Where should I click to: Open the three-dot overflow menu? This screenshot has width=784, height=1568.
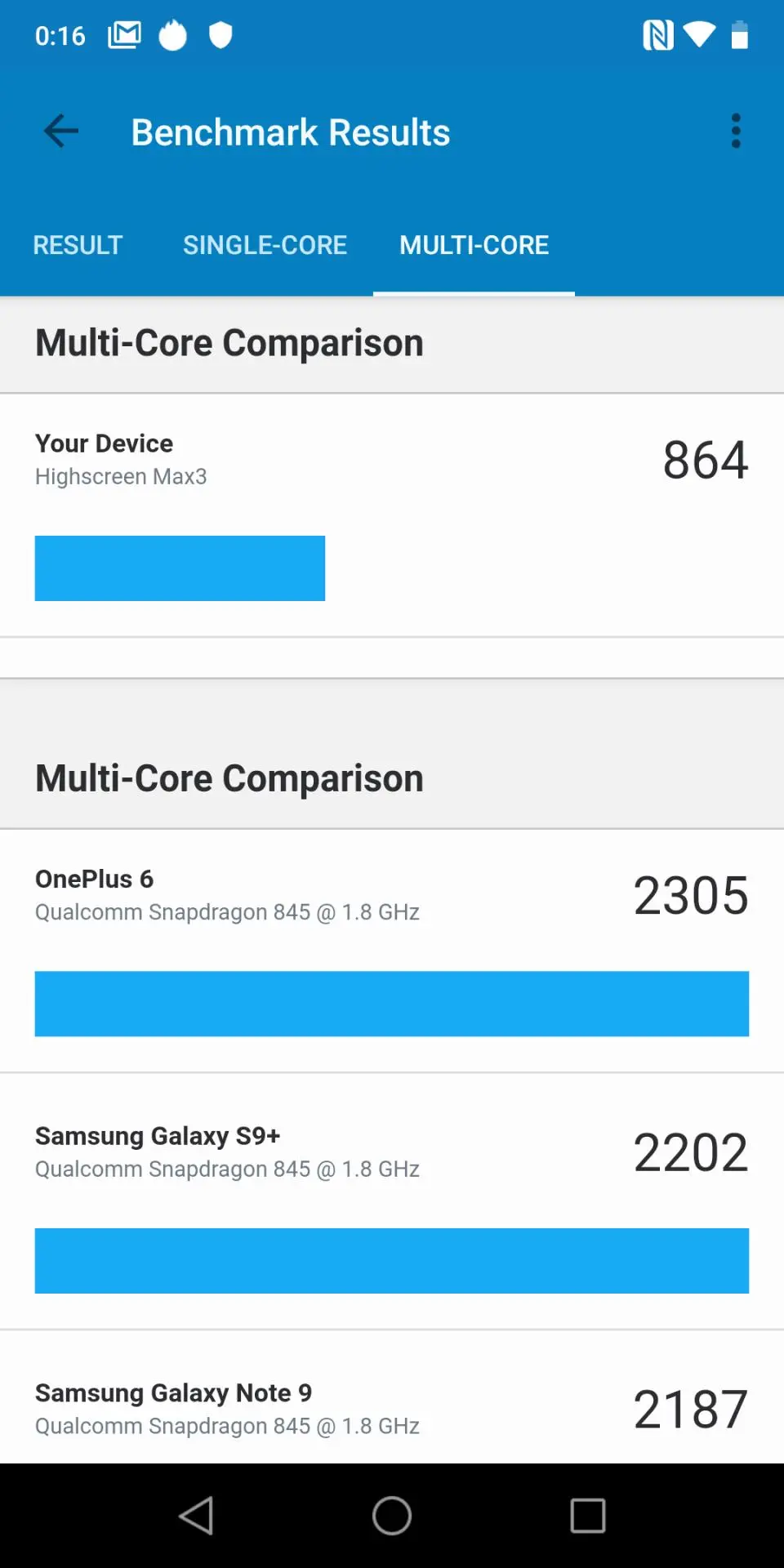click(736, 131)
